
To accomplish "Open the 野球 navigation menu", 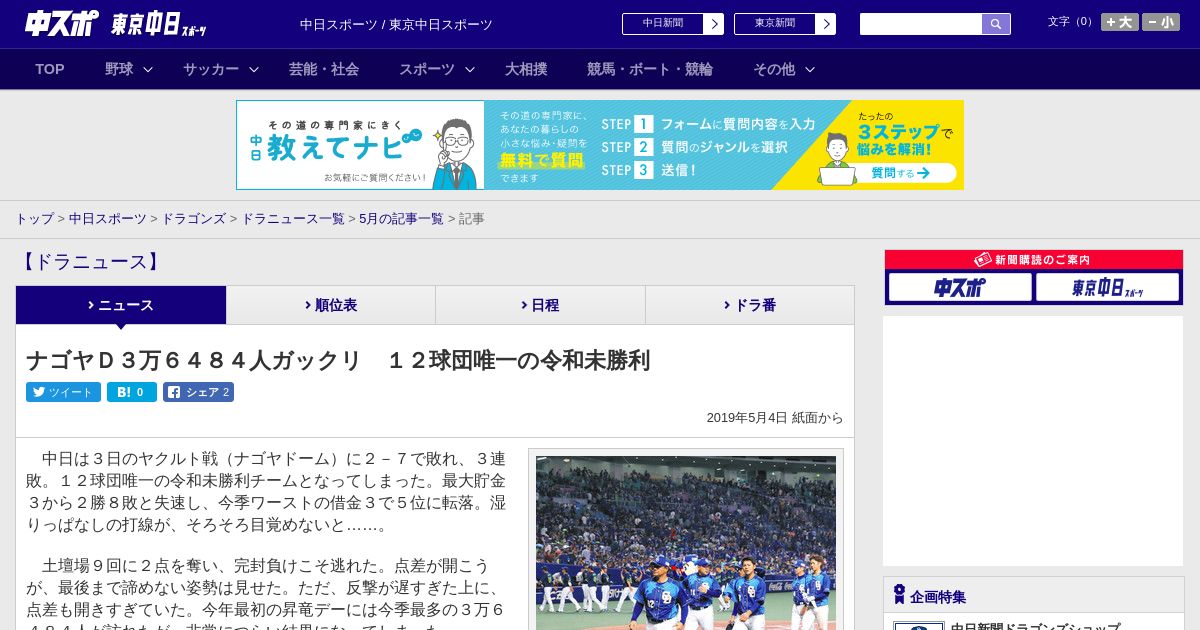I will pyautogui.click(x=119, y=69).
